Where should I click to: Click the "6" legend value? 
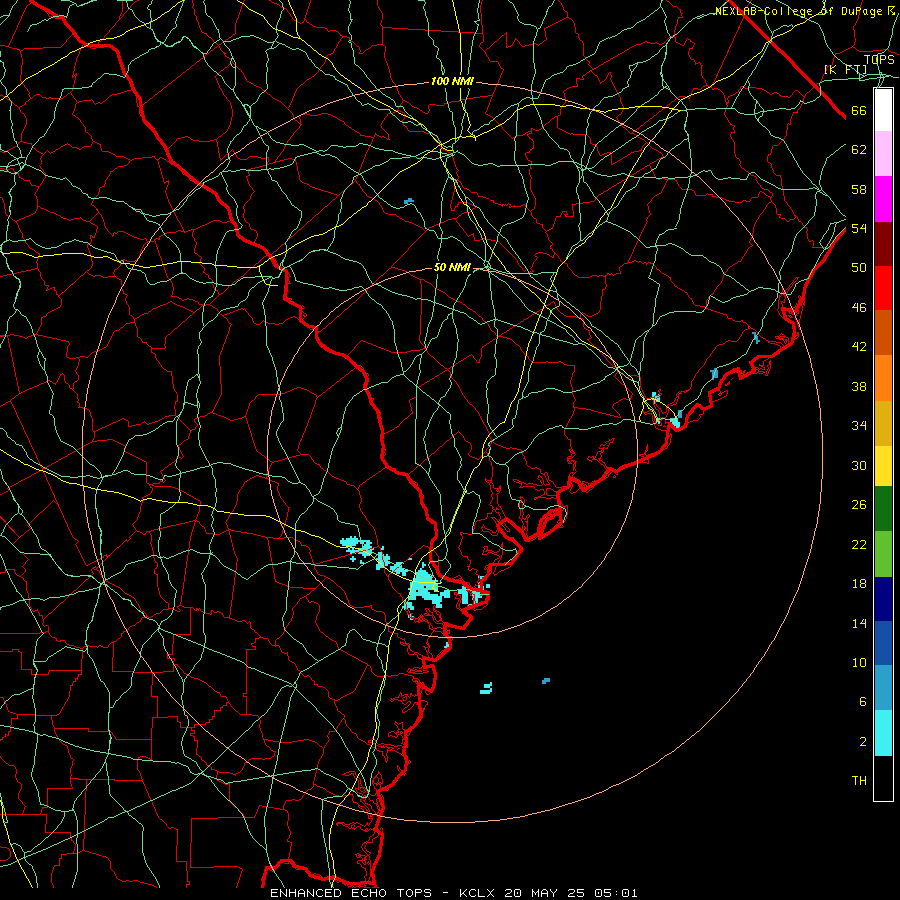(x=863, y=702)
